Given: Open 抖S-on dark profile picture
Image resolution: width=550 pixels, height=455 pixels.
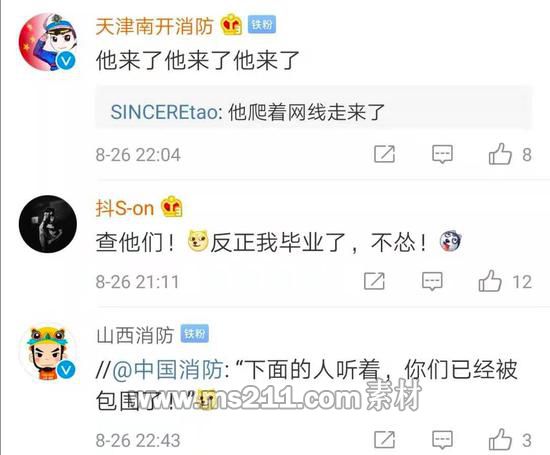Looking at the screenshot, I should point(48,224).
